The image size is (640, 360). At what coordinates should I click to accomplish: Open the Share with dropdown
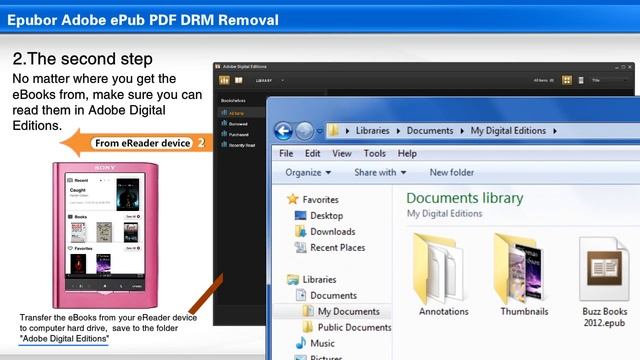click(380, 173)
